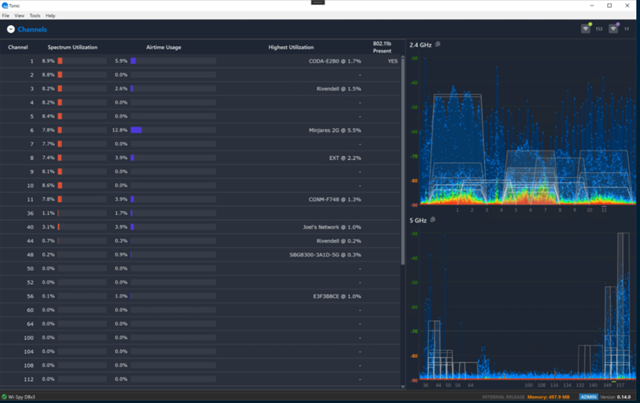640x403 pixels.
Task: Click the green-dot Wi-Fi network indicator icon
Action: 586,29
